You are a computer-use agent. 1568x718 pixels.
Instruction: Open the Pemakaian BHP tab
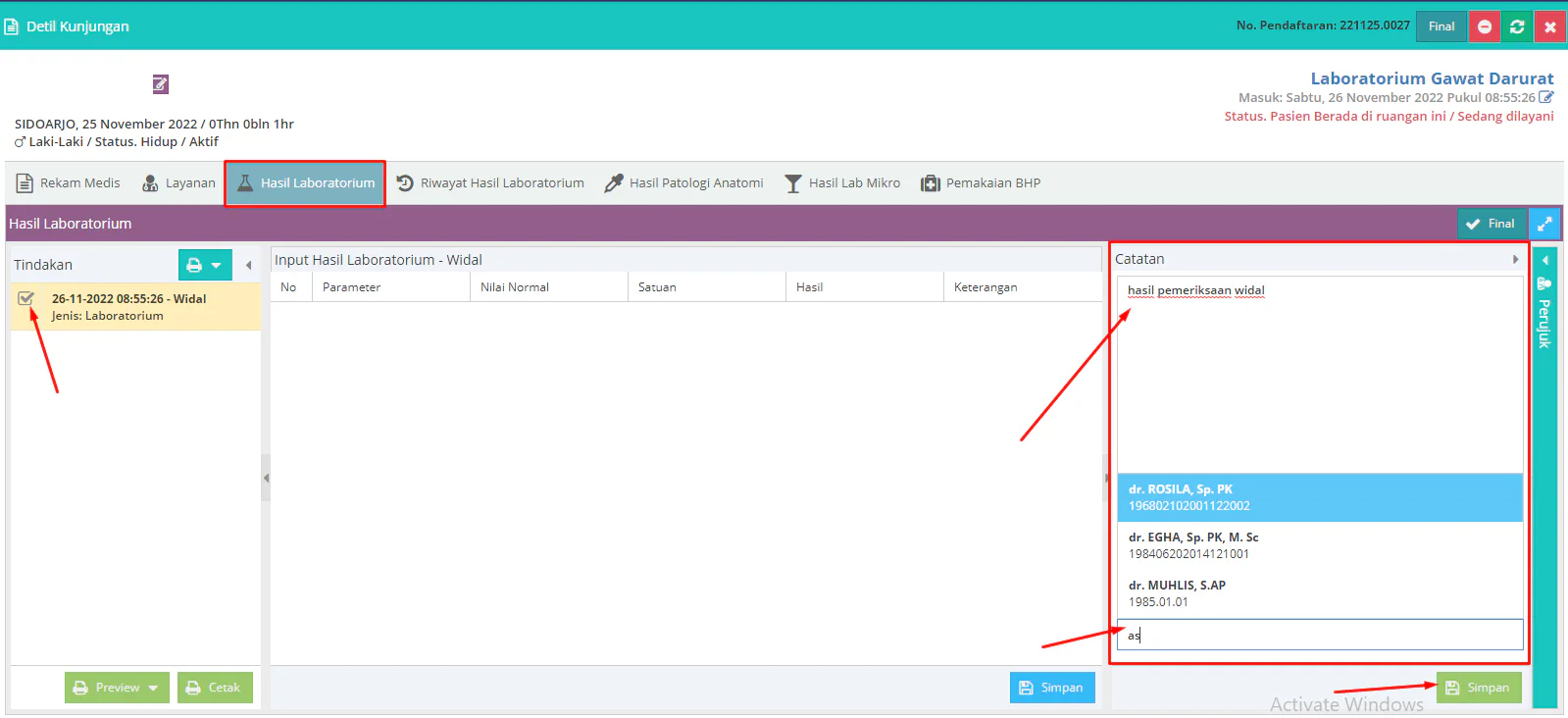coord(981,183)
